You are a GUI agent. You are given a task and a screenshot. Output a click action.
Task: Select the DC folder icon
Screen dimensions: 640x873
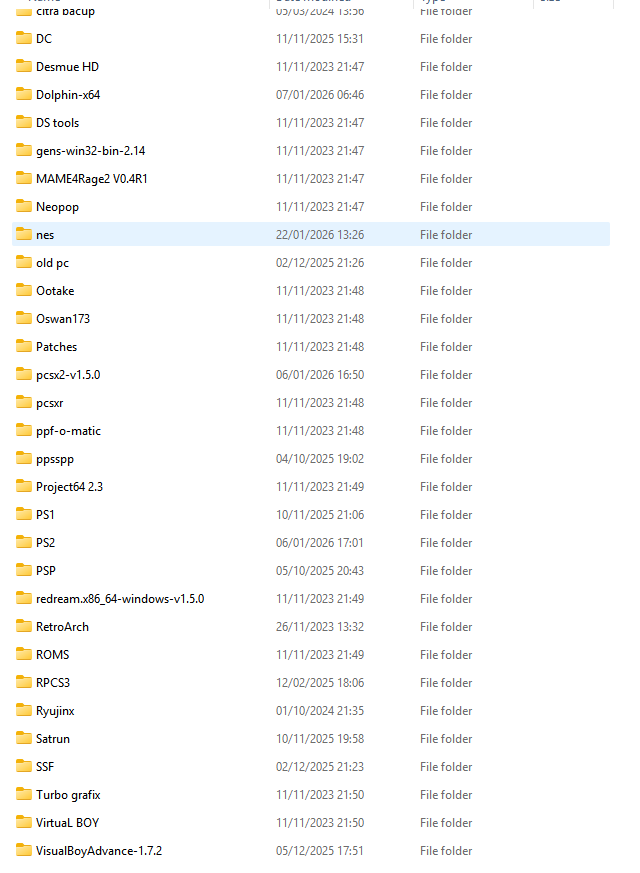coord(24,38)
